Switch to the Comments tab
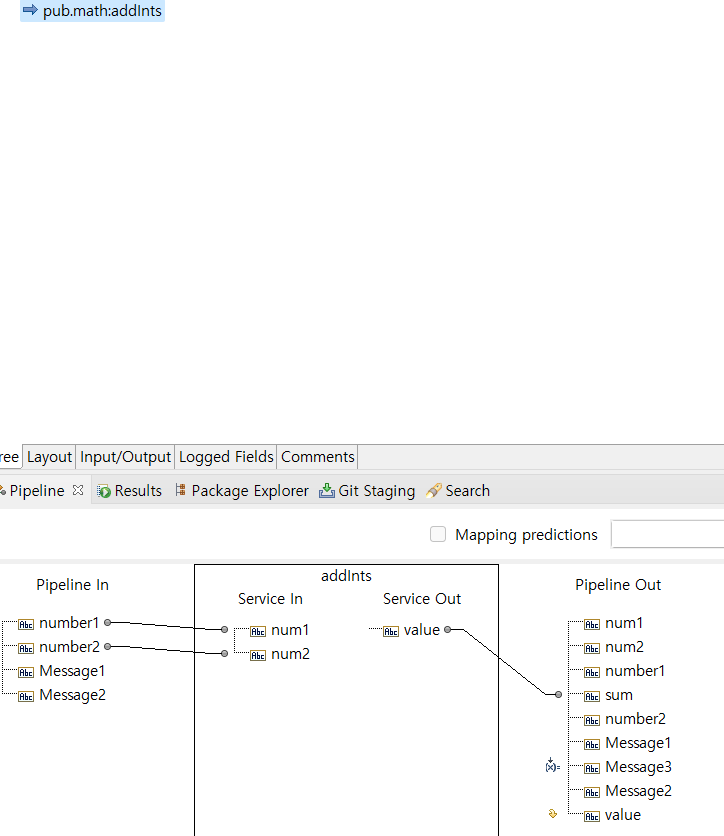Screen dimensions: 724x836 click(317, 457)
